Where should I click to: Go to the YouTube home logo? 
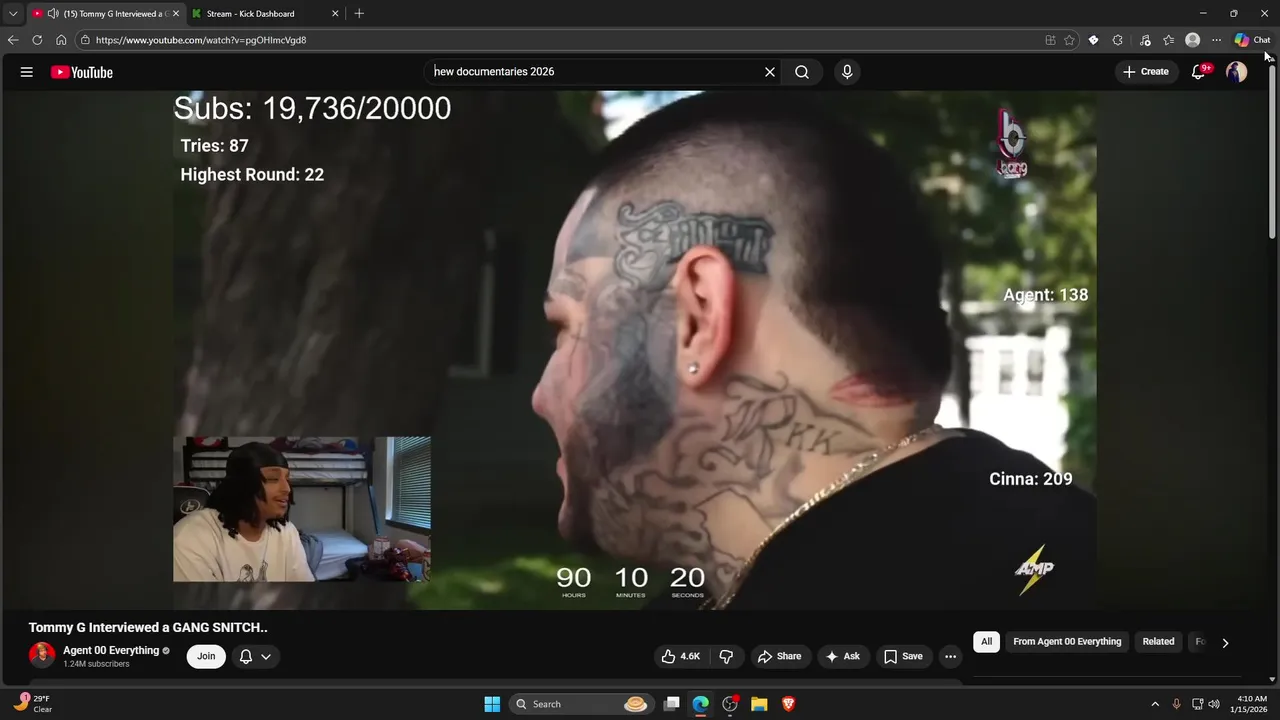coord(81,72)
